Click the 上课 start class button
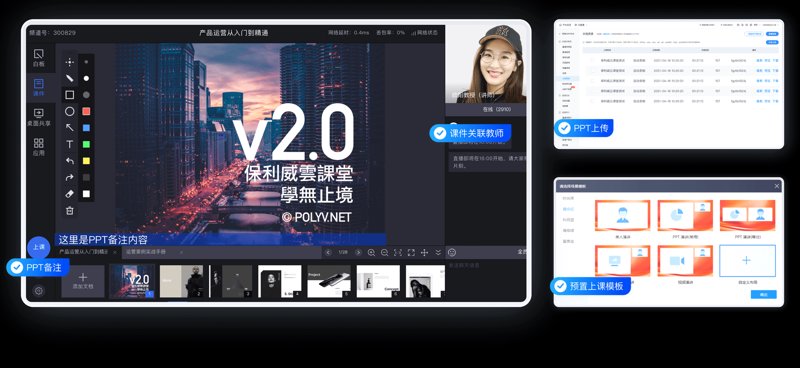Viewport: 800px width, 368px height. (x=39, y=247)
